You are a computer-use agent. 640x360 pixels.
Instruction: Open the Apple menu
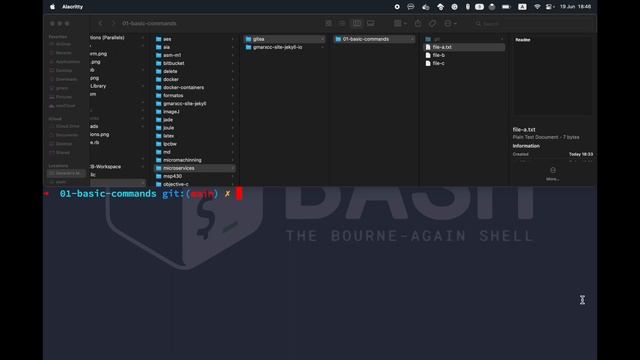[52, 7]
